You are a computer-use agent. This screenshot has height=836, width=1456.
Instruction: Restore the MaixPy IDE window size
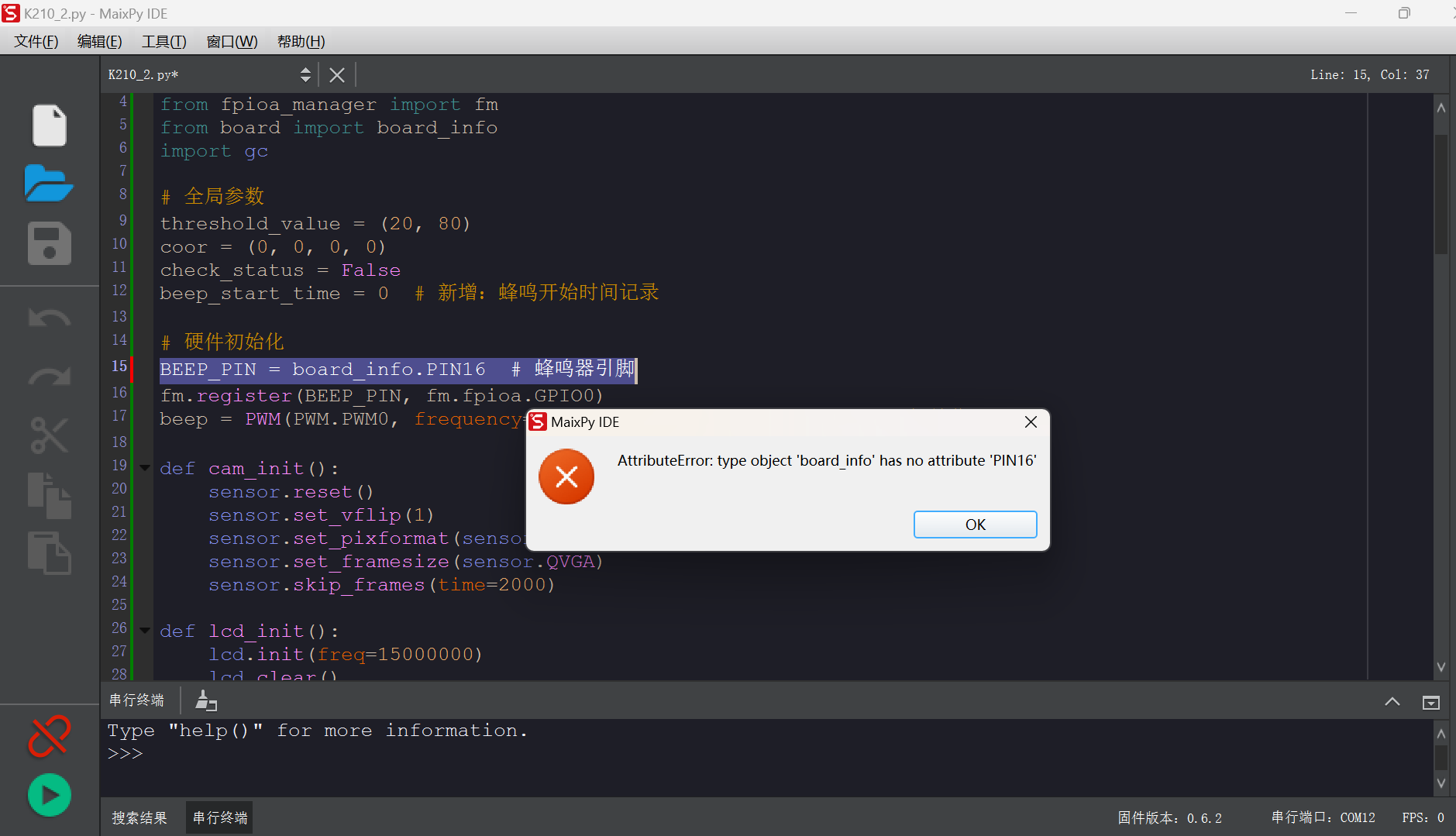1404,13
